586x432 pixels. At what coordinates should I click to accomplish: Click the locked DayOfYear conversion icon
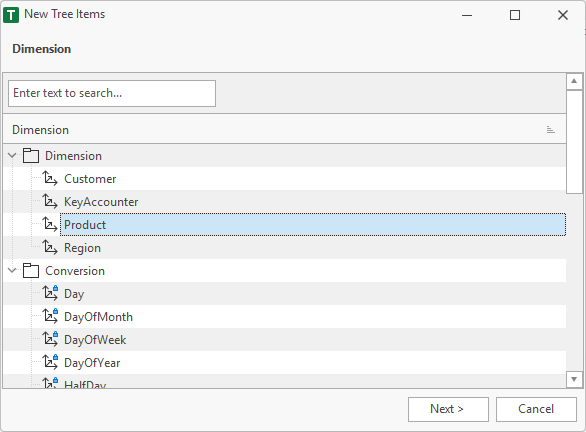50,362
